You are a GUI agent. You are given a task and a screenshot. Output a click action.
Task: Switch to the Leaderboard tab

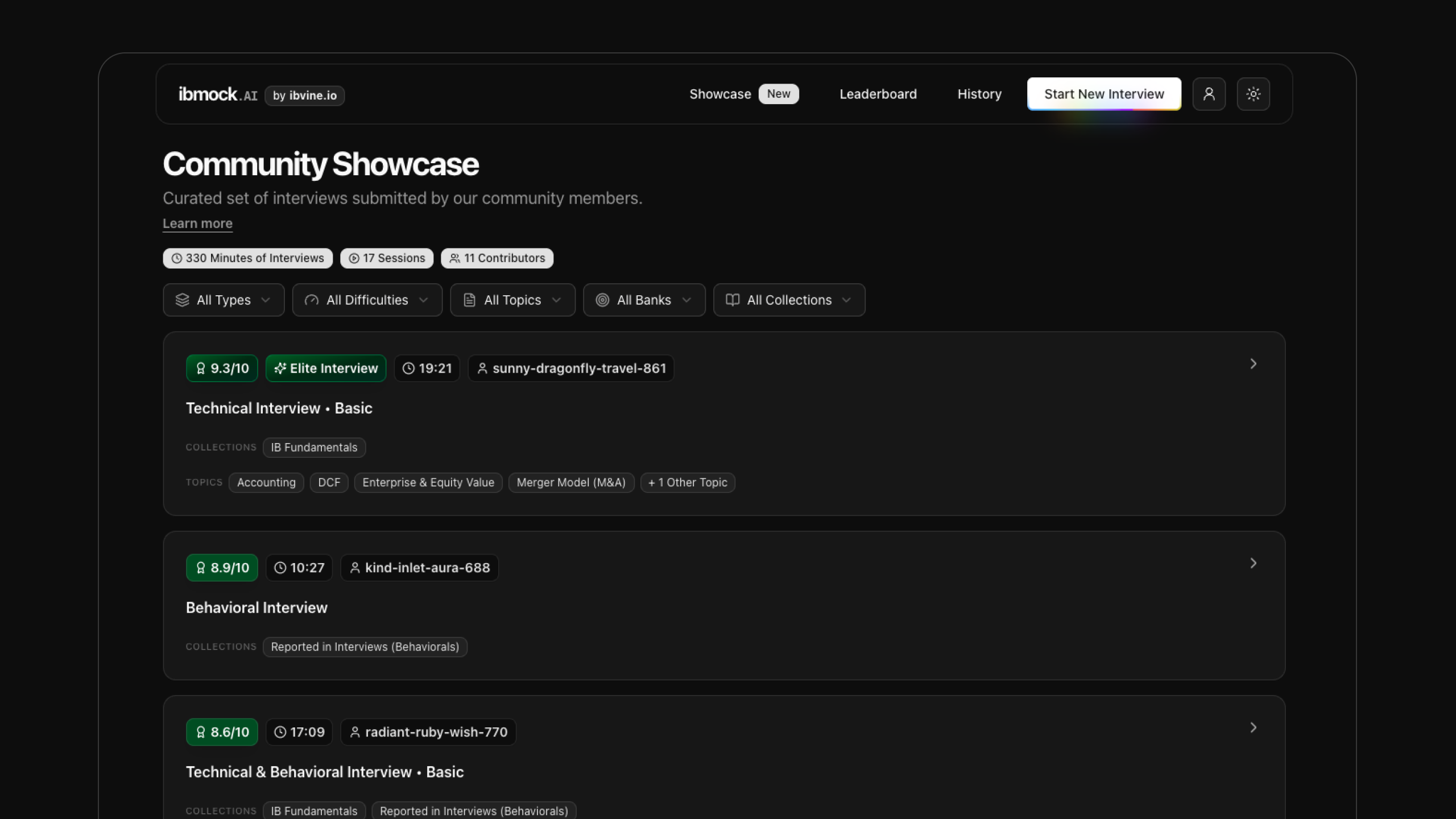click(x=878, y=94)
